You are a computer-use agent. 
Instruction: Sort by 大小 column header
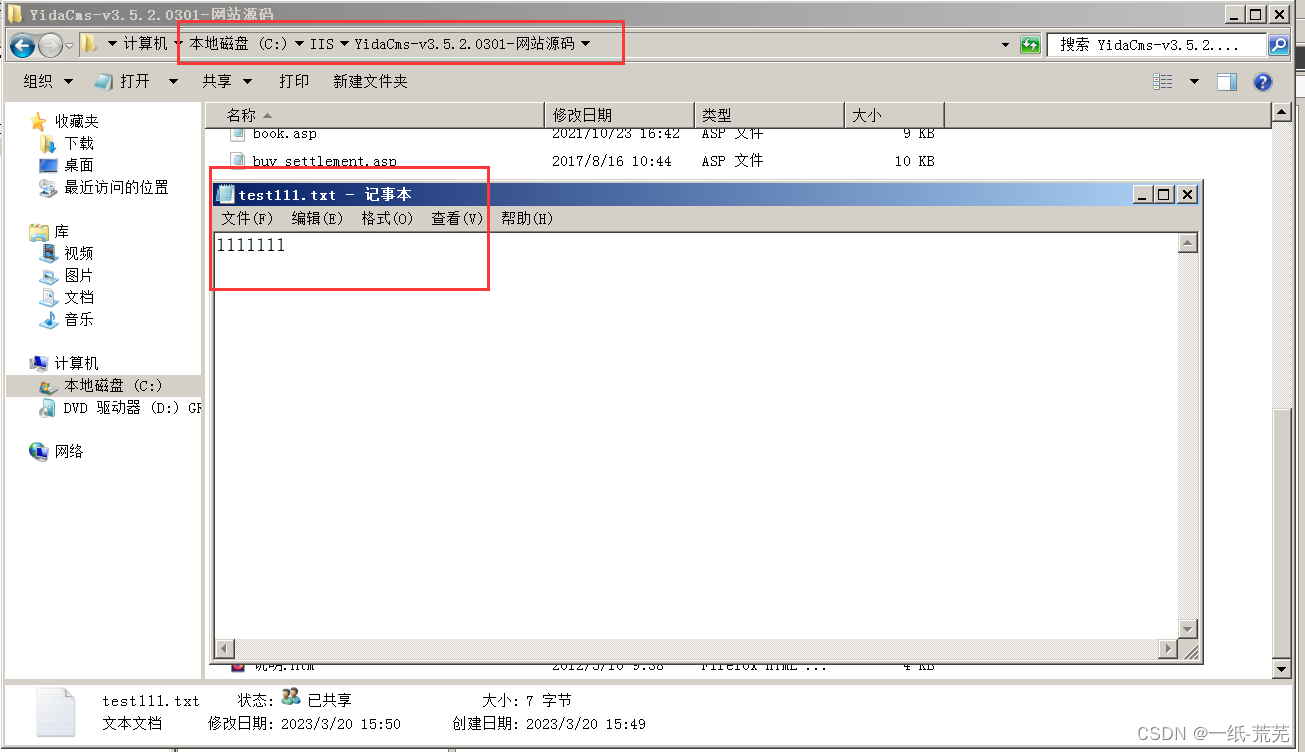click(x=894, y=115)
